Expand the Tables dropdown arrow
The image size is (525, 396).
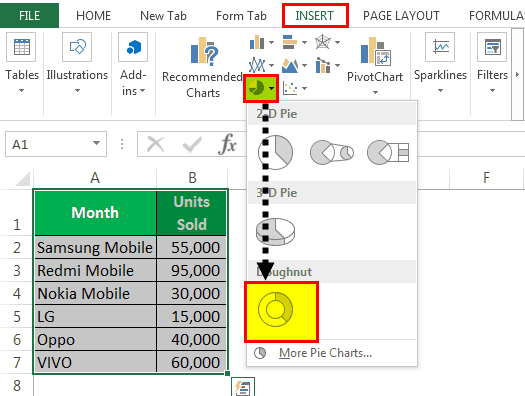(21, 91)
